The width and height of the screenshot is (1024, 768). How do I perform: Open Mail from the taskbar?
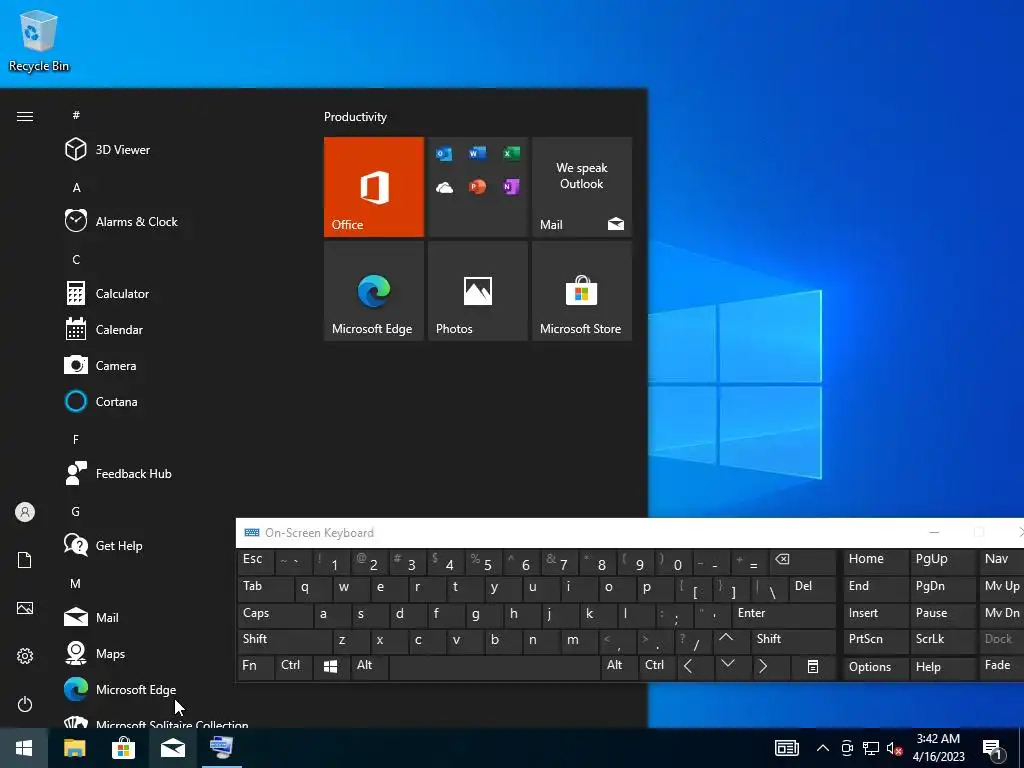coord(173,748)
